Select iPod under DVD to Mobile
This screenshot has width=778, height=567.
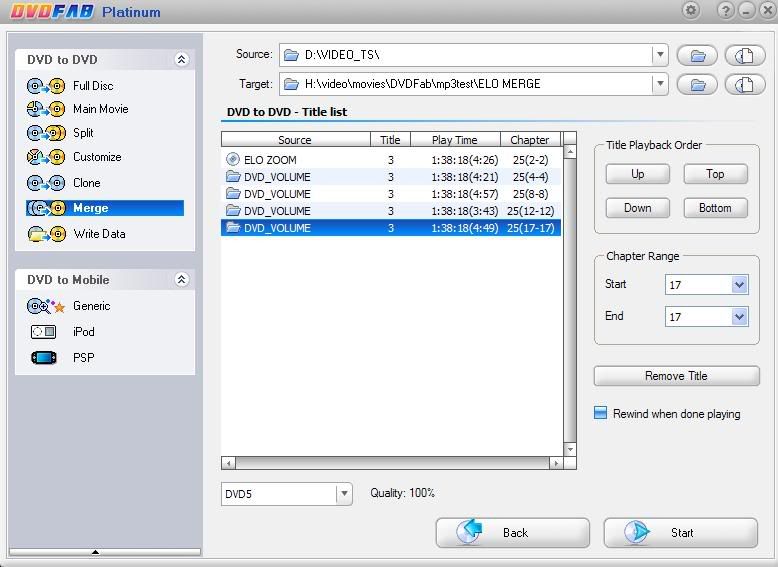coord(83,332)
